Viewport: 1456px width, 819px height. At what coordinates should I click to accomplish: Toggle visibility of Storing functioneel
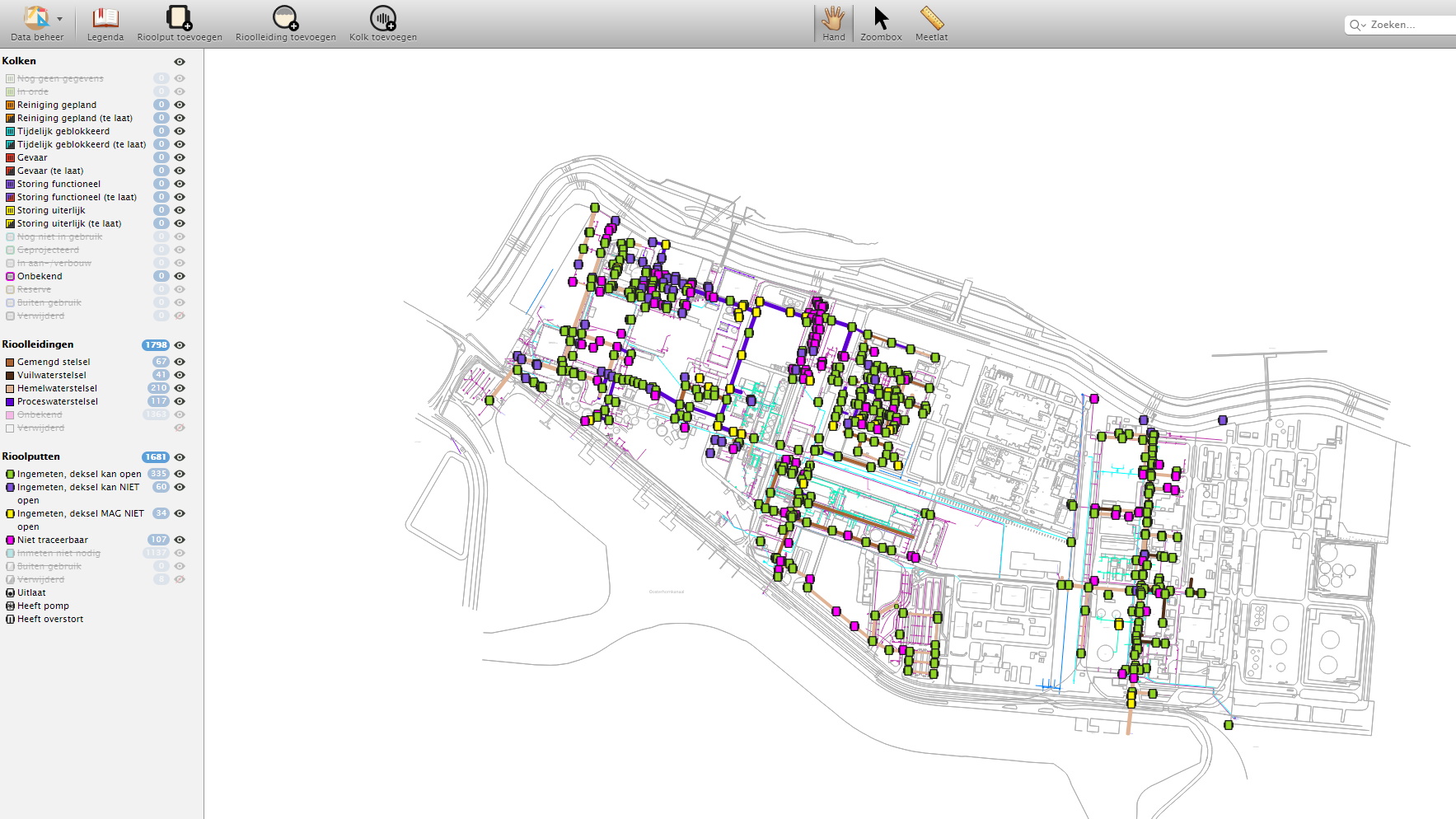click(x=180, y=184)
